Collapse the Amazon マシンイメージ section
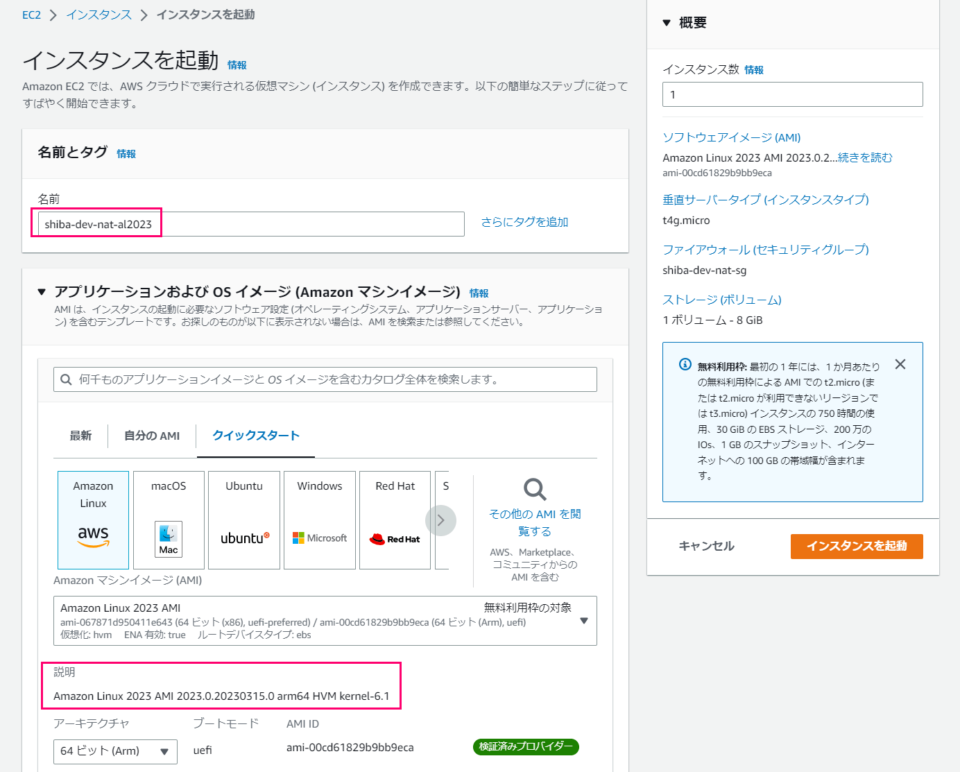Image resolution: width=960 pixels, height=772 pixels. click(x=38, y=293)
